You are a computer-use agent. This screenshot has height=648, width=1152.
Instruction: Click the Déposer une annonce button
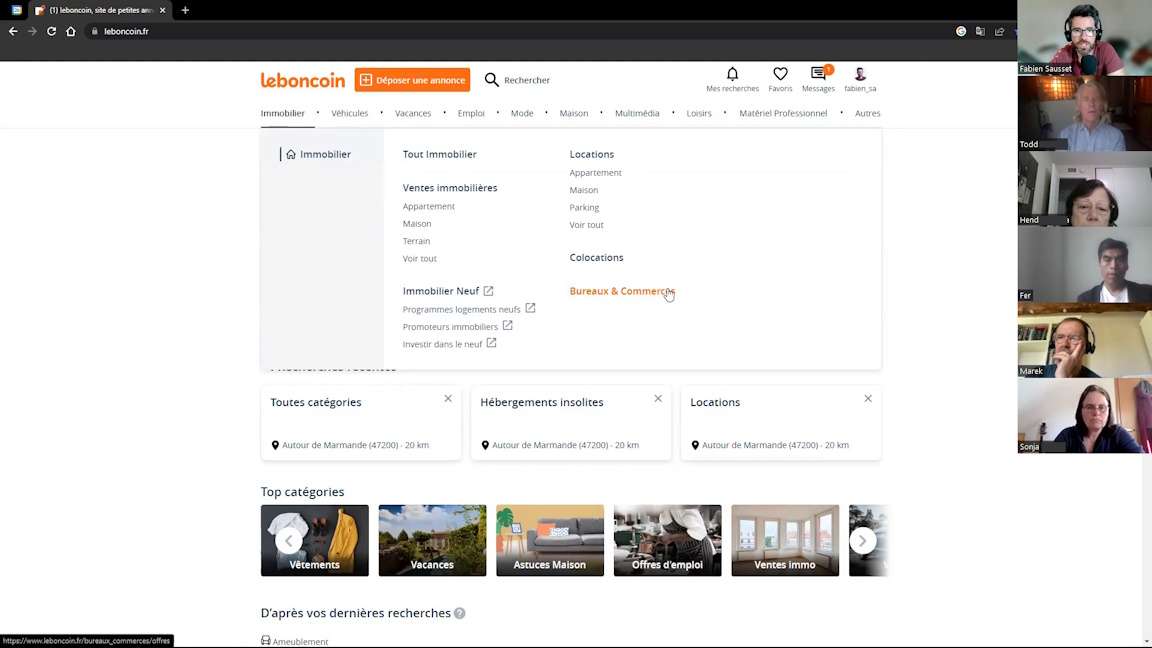point(412,80)
